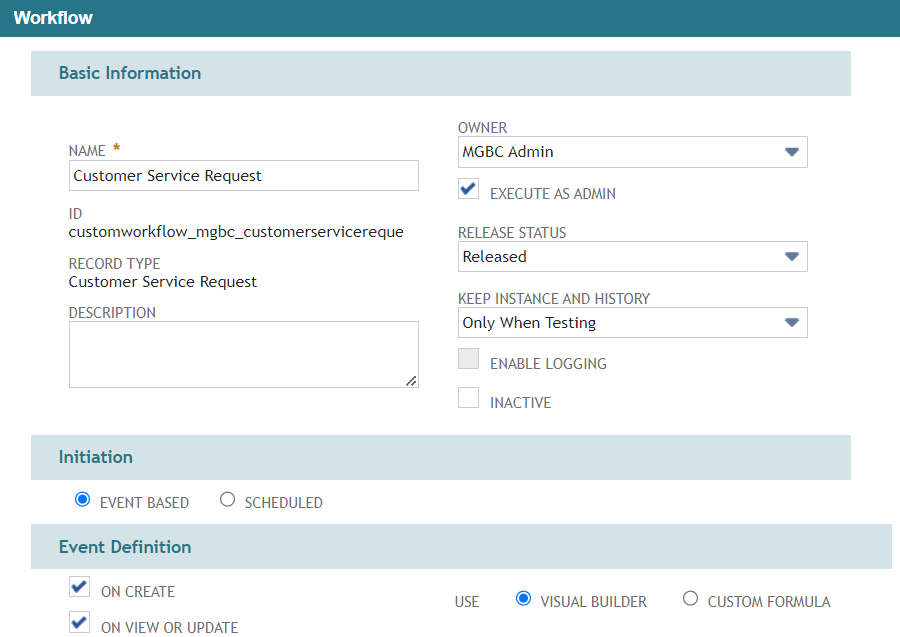The image size is (900, 637).
Task: Click the Basic Information section header
Action: [x=441, y=73]
